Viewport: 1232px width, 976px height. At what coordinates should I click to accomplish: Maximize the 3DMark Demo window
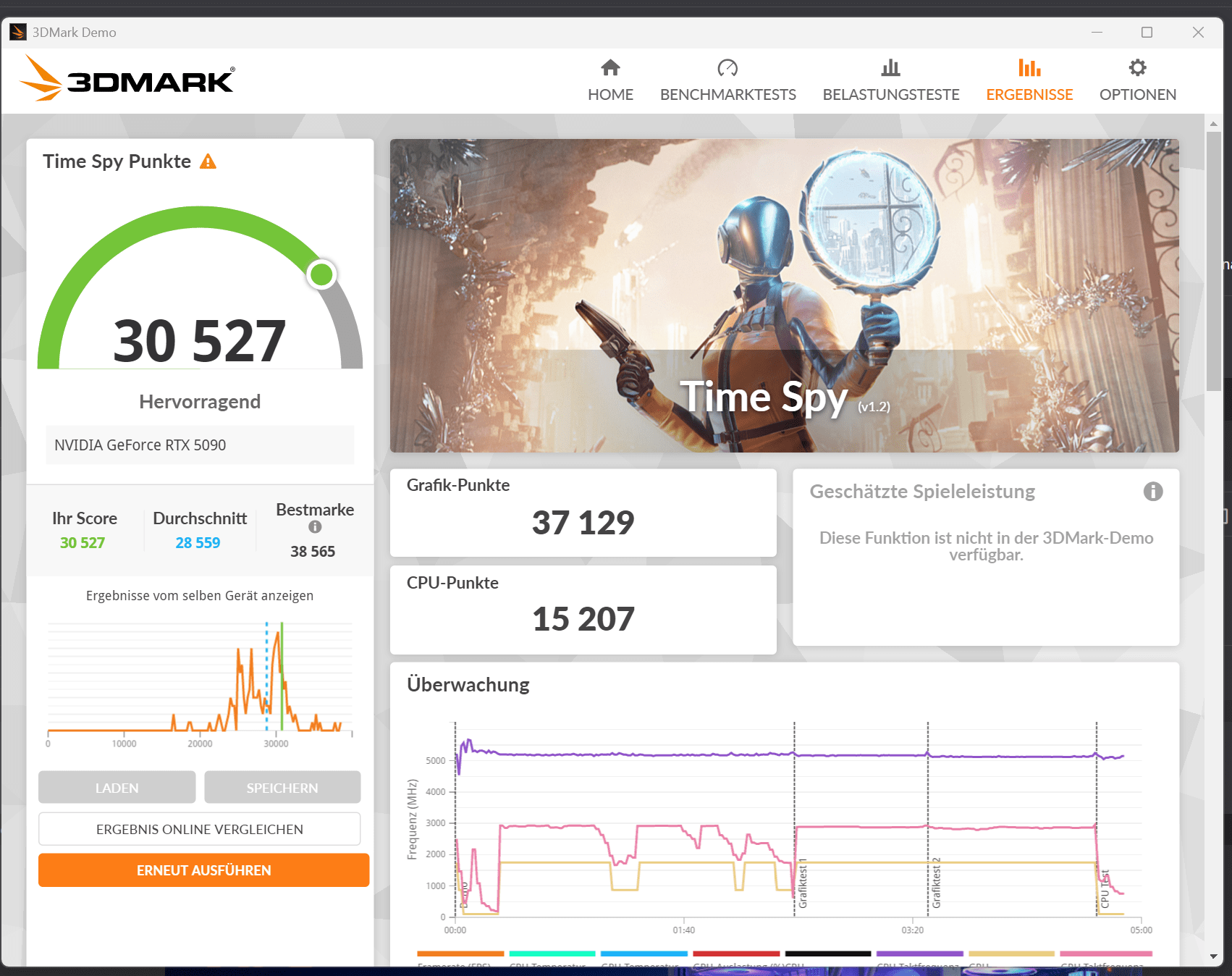[1147, 33]
